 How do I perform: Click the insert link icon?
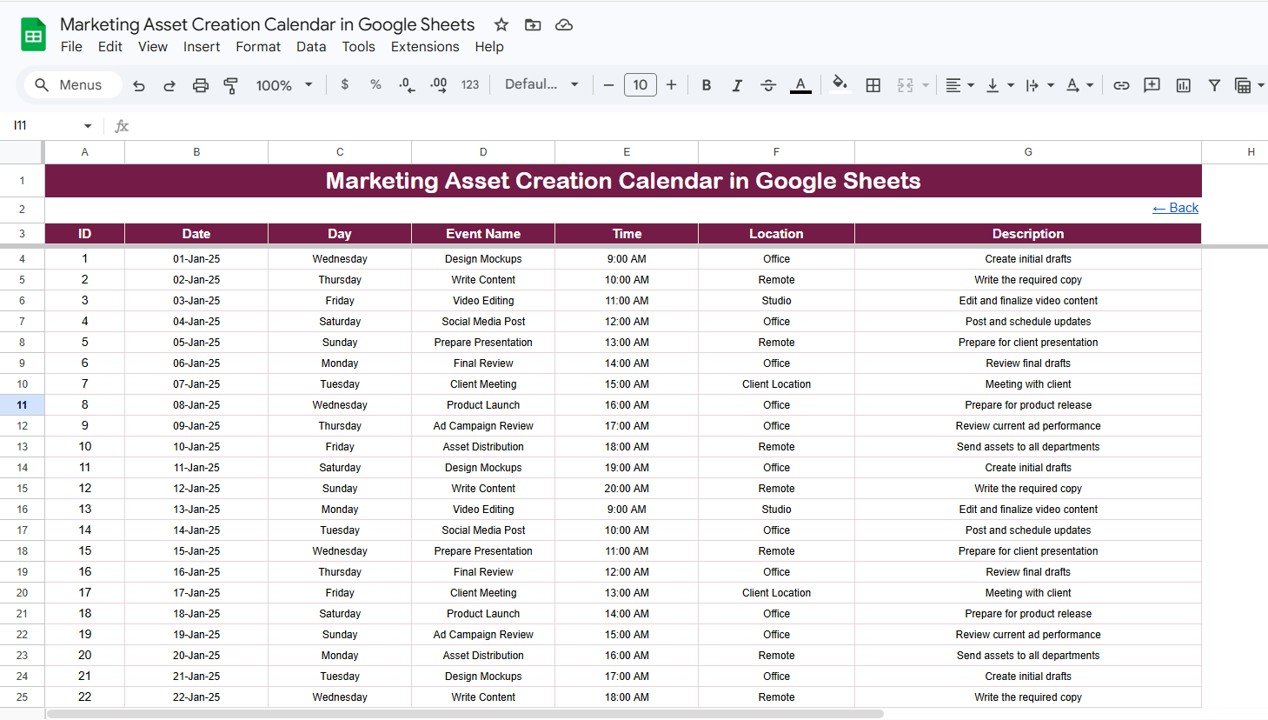pyautogui.click(x=1121, y=85)
